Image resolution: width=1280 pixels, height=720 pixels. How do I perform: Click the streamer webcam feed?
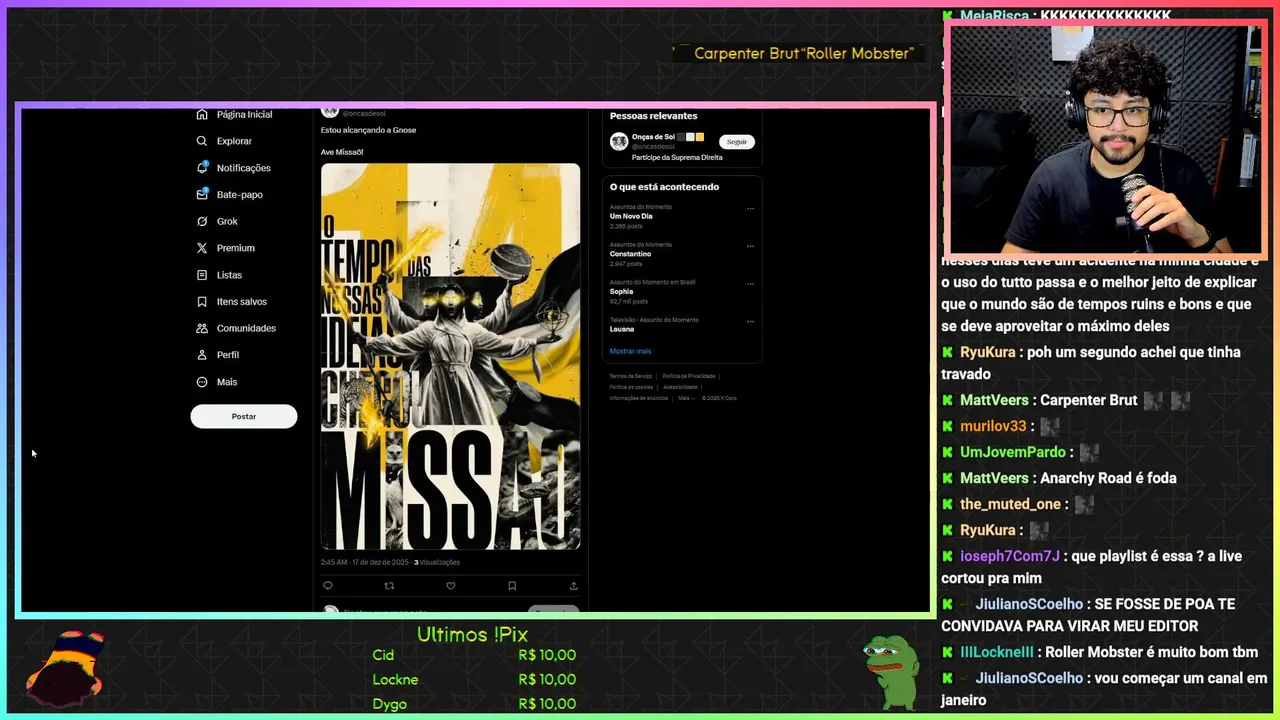1105,139
